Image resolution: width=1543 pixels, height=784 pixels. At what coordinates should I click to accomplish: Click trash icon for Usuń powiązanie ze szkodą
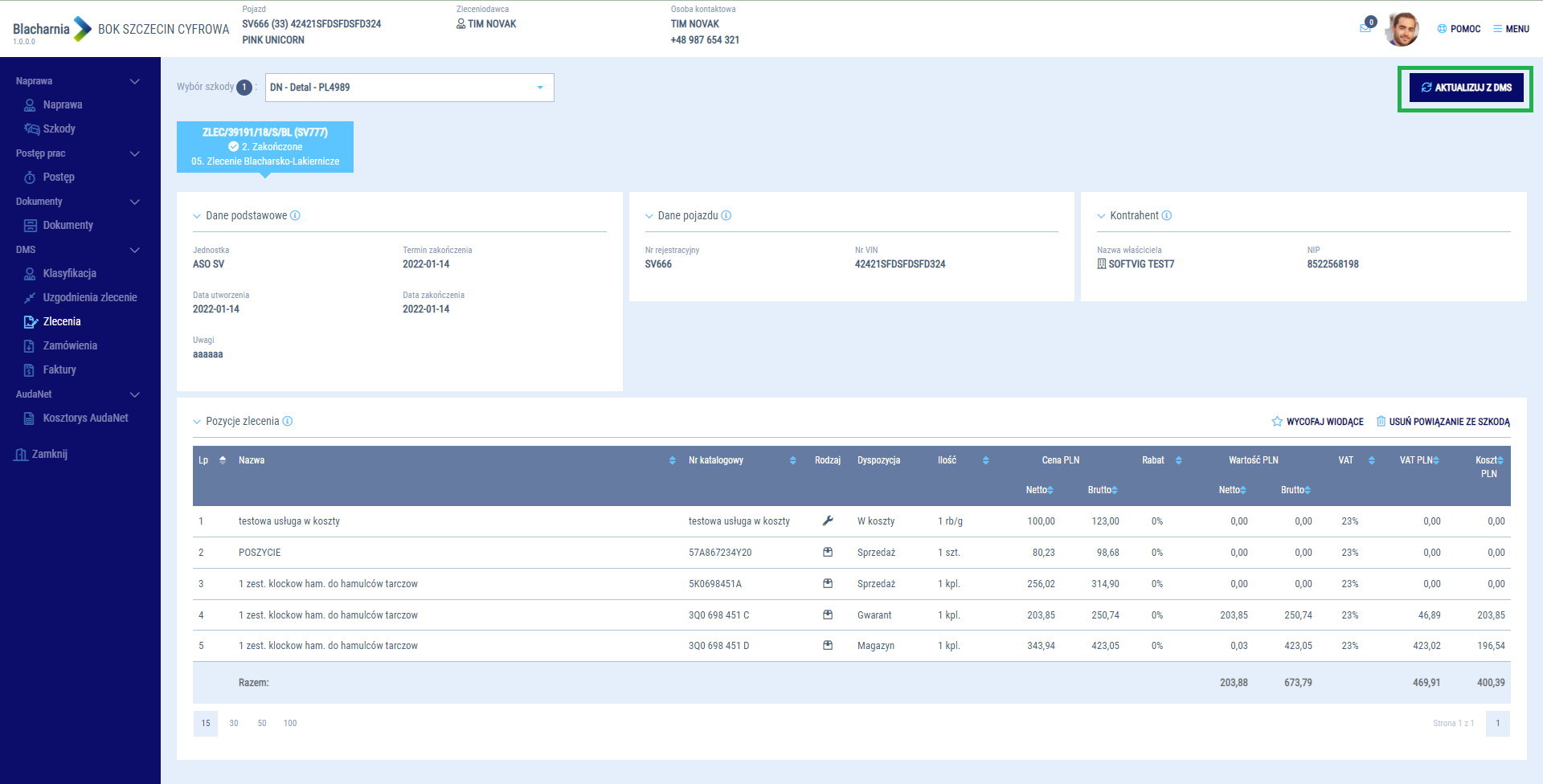point(1381,421)
